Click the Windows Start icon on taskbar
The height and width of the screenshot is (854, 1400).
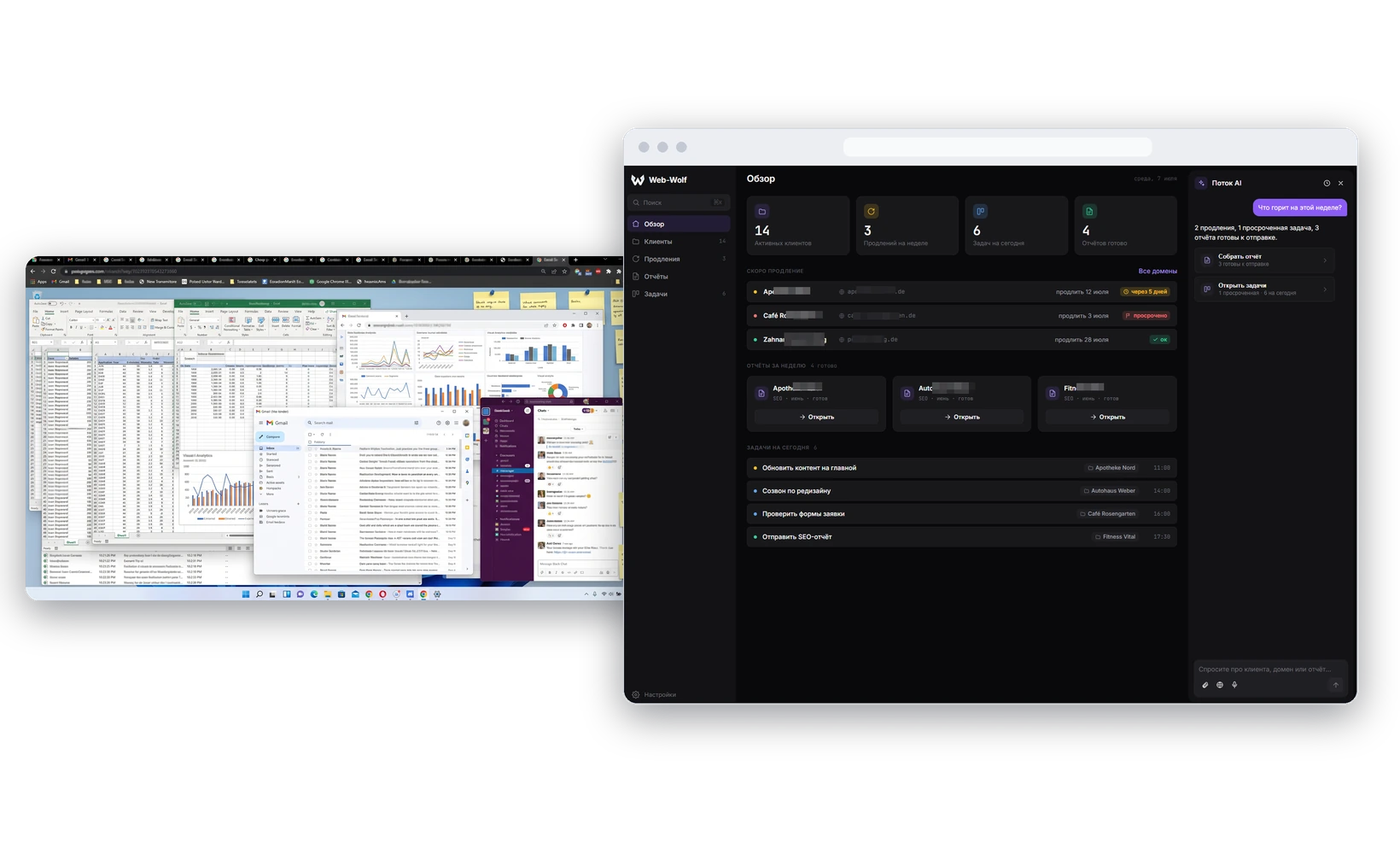coord(246,594)
